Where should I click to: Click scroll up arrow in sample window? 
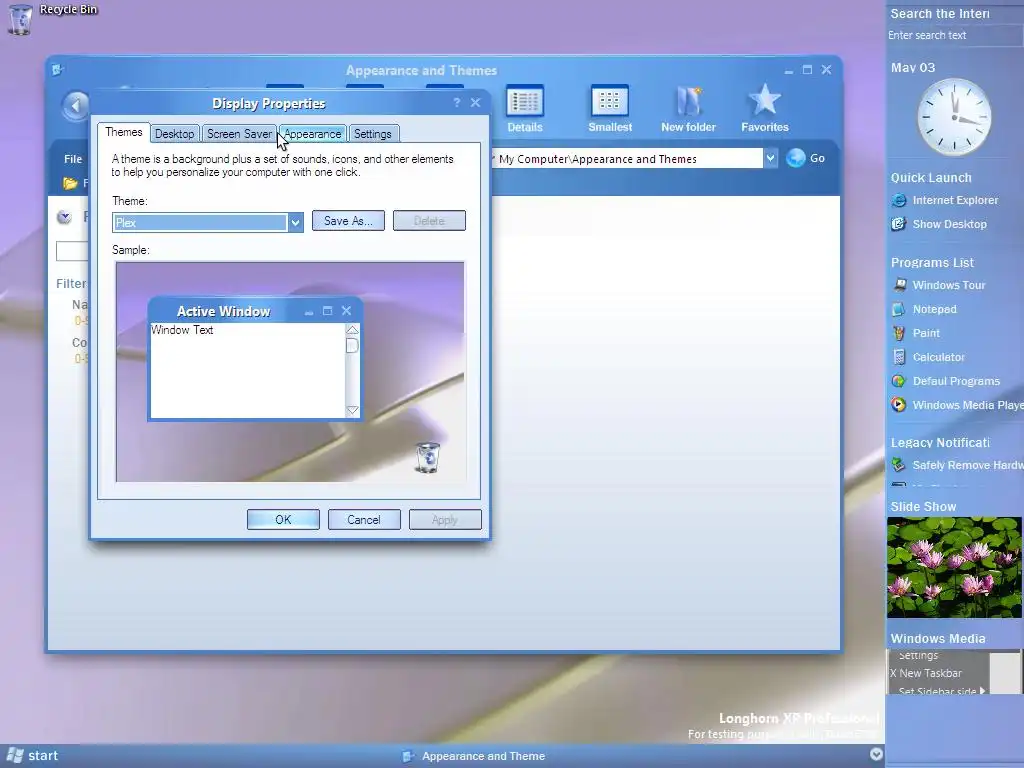coord(352,330)
